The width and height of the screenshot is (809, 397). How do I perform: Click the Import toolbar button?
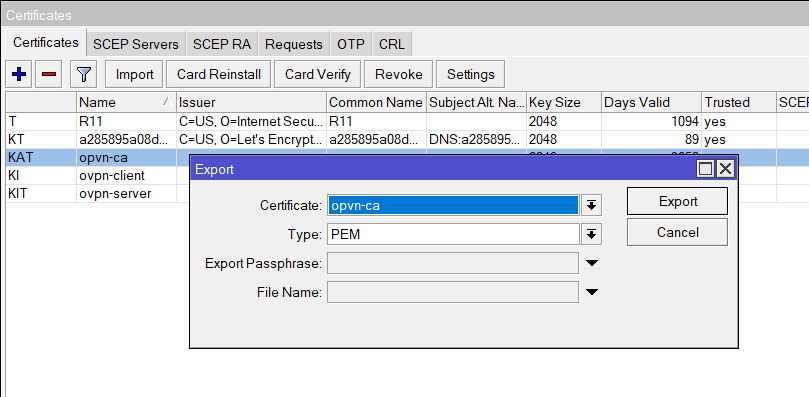[134, 74]
